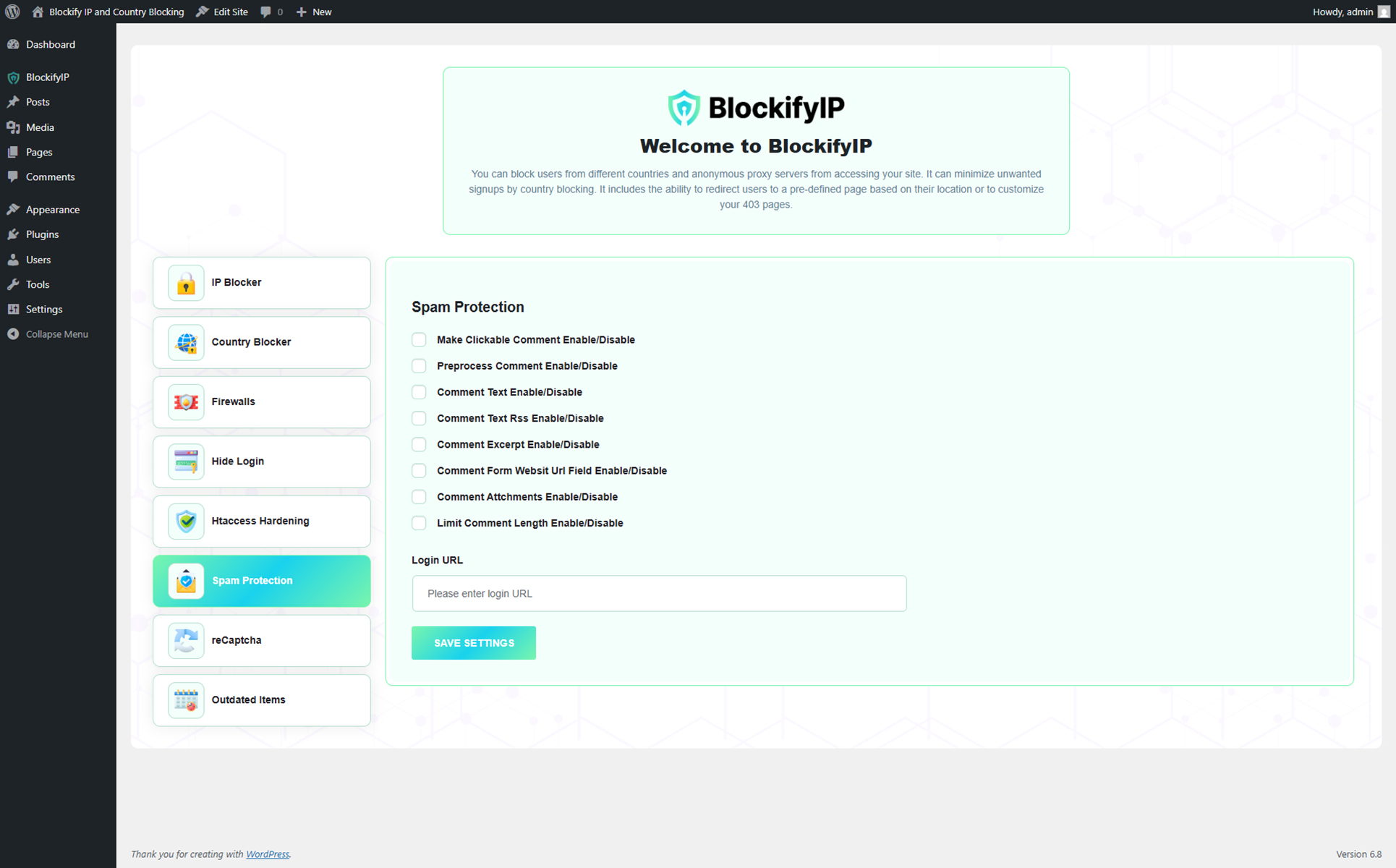Click the BlockifyIP shield logo in banner
The width and height of the screenshot is (1396, 868).
684,108
